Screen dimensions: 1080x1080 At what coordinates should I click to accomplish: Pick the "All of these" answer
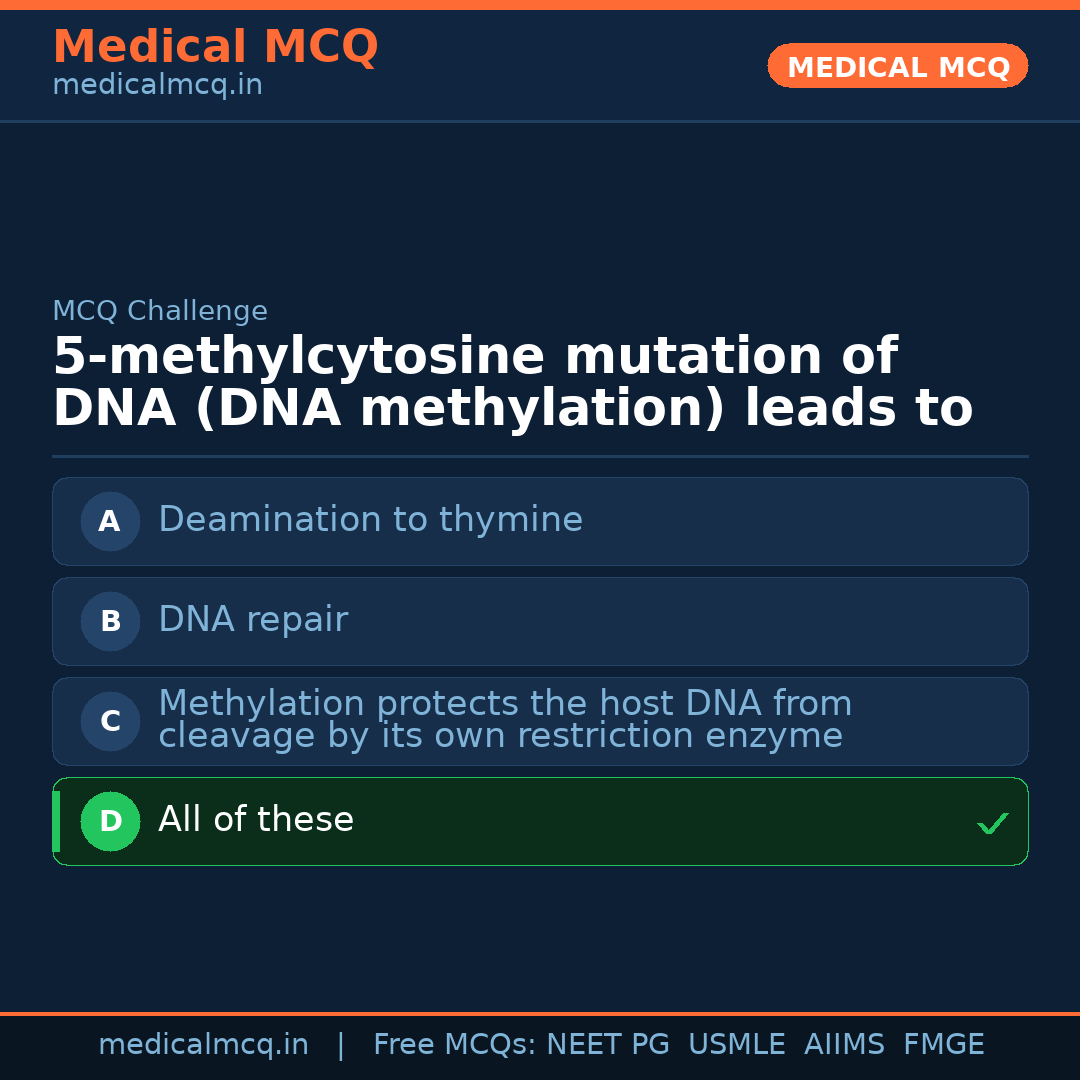pyautogui.click(x=256, y=820)
